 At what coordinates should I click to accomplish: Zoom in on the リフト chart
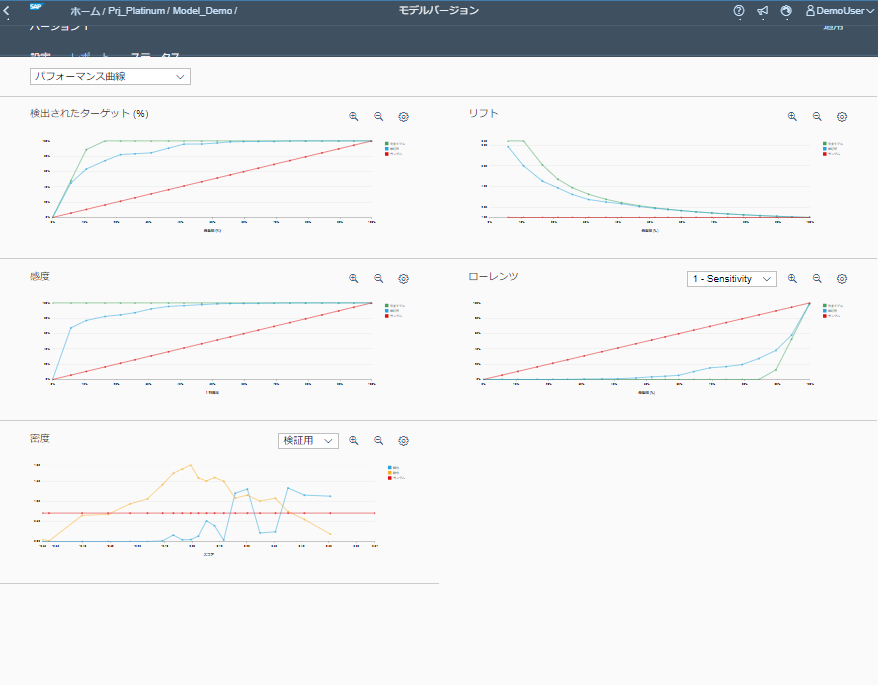[x=792, y=117]
